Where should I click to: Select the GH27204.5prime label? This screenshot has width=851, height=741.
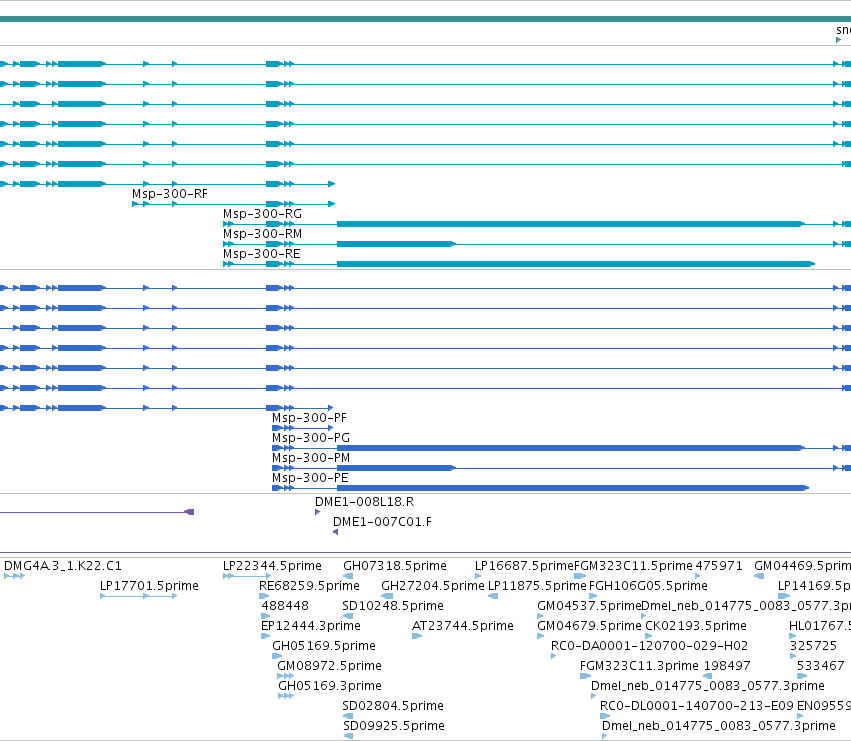click(x=433, y=586)
